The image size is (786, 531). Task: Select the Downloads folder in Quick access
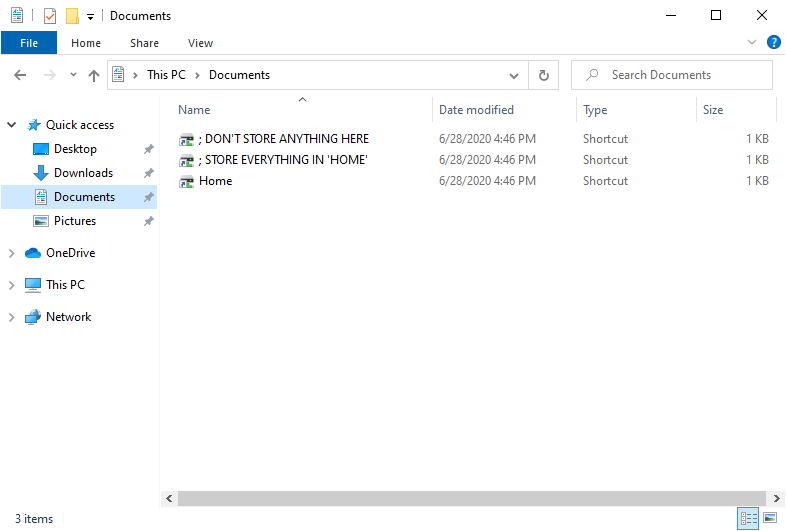pyautogui.click(x=83, y=173)
